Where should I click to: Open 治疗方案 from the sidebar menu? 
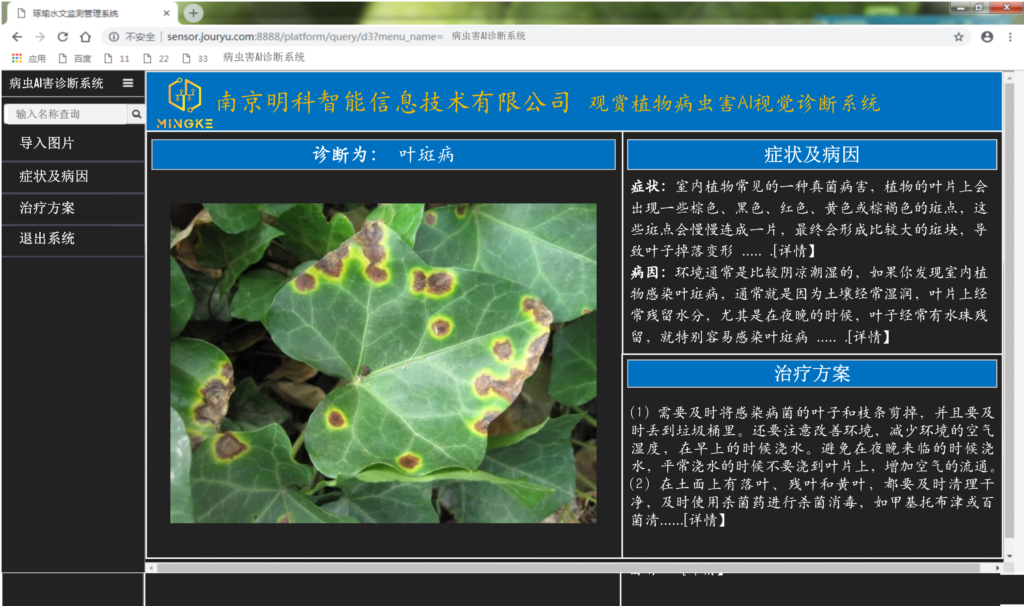pos(47,208)
